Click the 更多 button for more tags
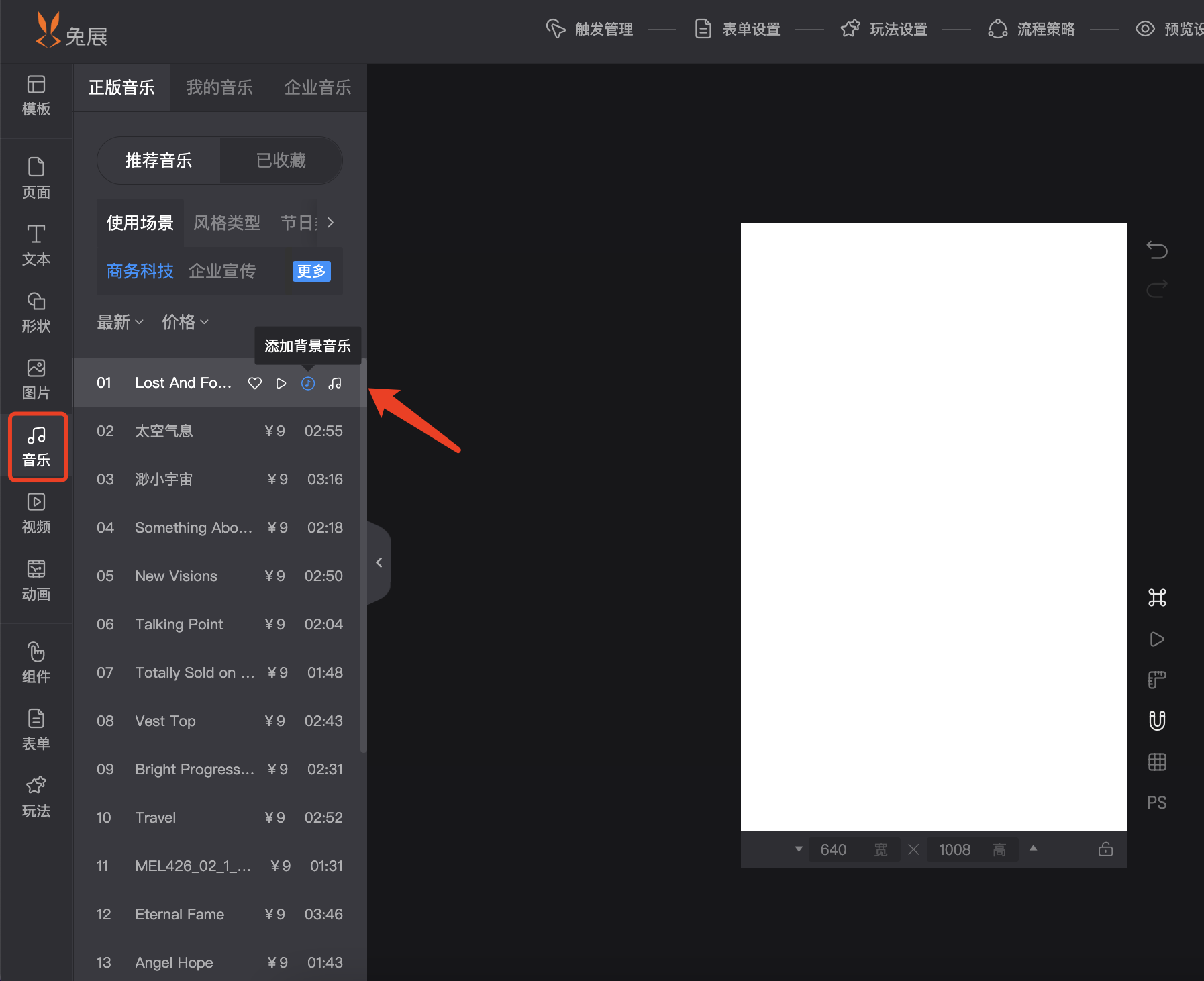The width and height of the screenshot is (1204, 981). 311,271
